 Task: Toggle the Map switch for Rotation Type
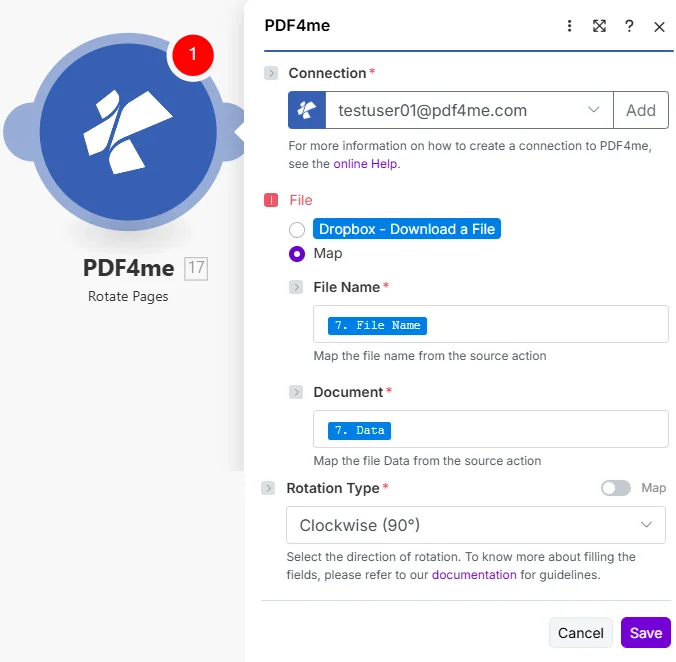[x=616, y=488]
